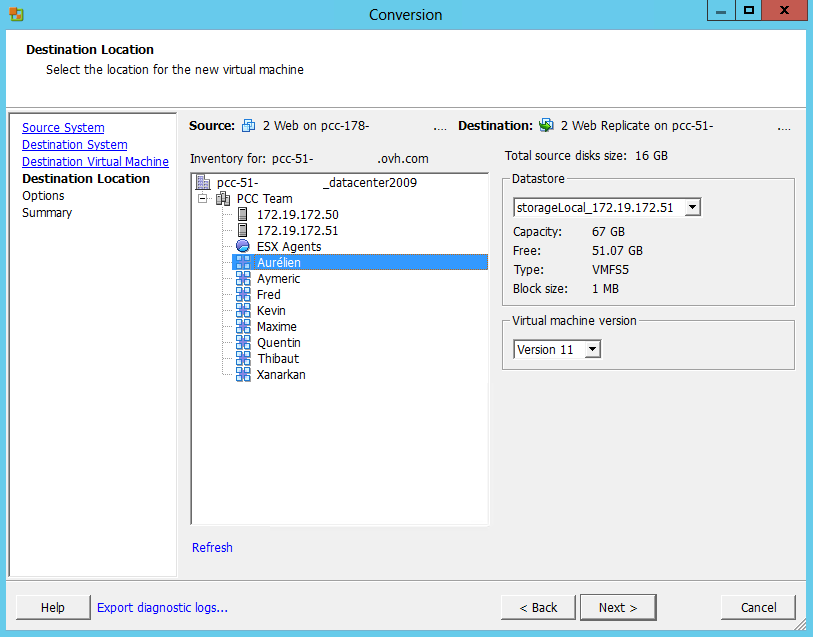Image resolution: width=813 pixels, height=637 pixels.
Task: Collapse the PCC Team tree node
Action: coord(204,199)
